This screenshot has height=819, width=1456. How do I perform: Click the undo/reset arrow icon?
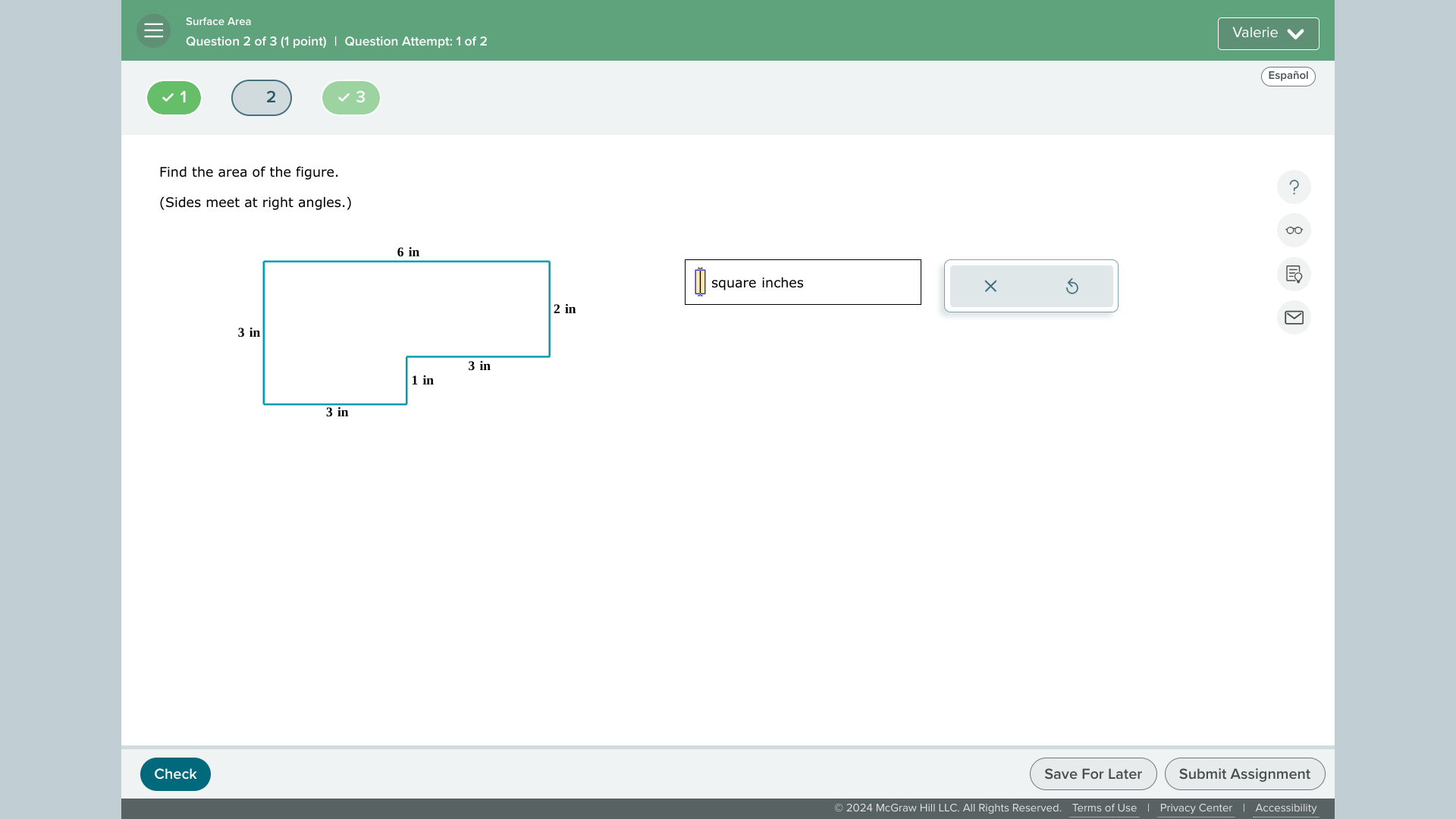point(1071,285)
